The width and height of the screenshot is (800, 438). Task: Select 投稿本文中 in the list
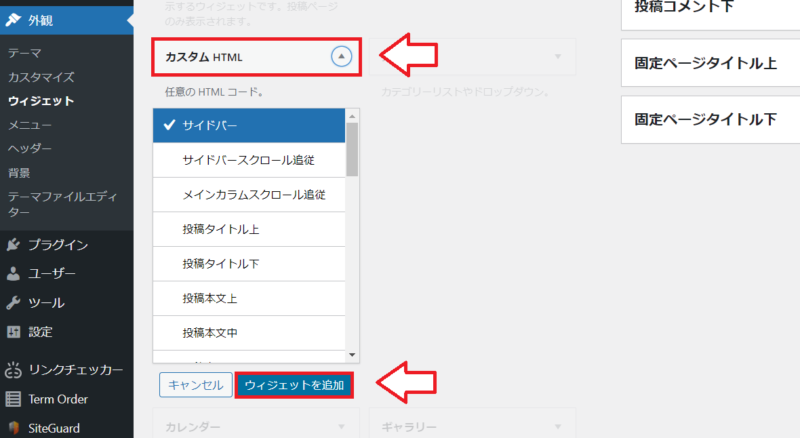(x=249, y=333)
